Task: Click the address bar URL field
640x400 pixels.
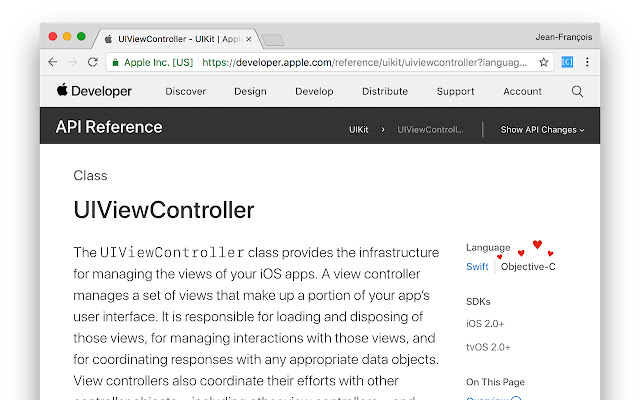Action: 360,62
